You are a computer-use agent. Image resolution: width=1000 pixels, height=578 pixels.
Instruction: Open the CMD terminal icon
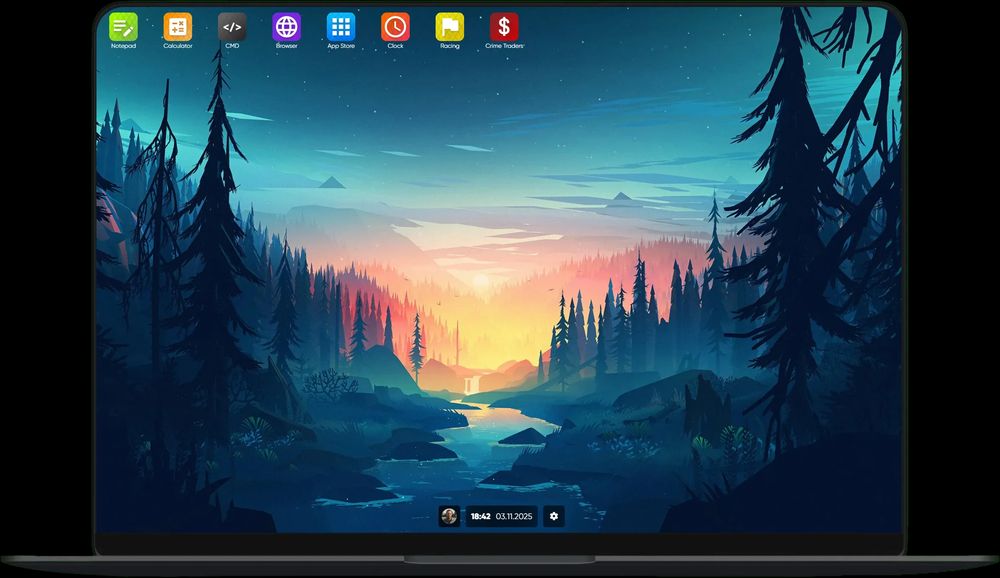[232, 27]
